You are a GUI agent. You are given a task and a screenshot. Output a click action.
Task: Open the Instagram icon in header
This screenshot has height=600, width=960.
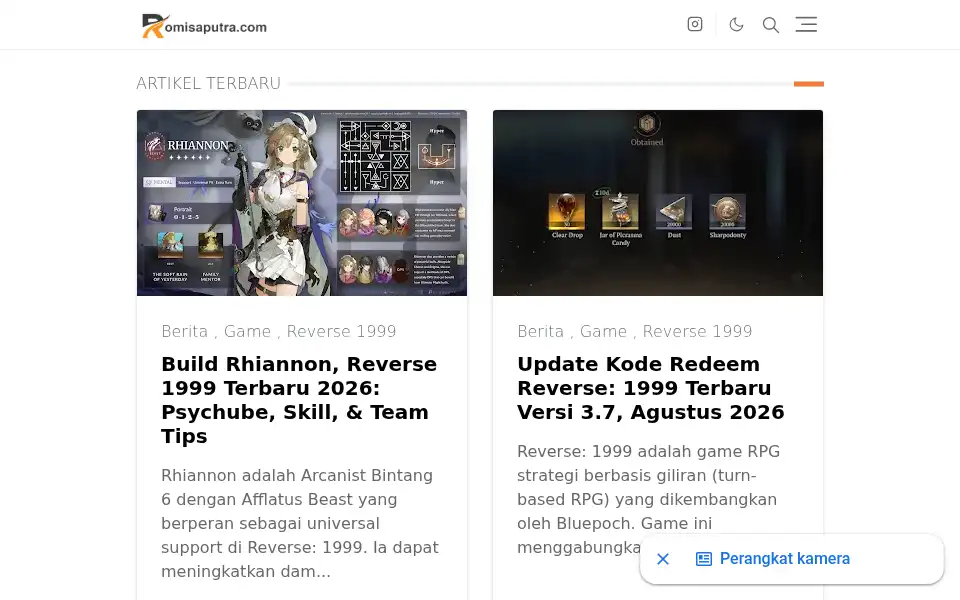(694, 24)
